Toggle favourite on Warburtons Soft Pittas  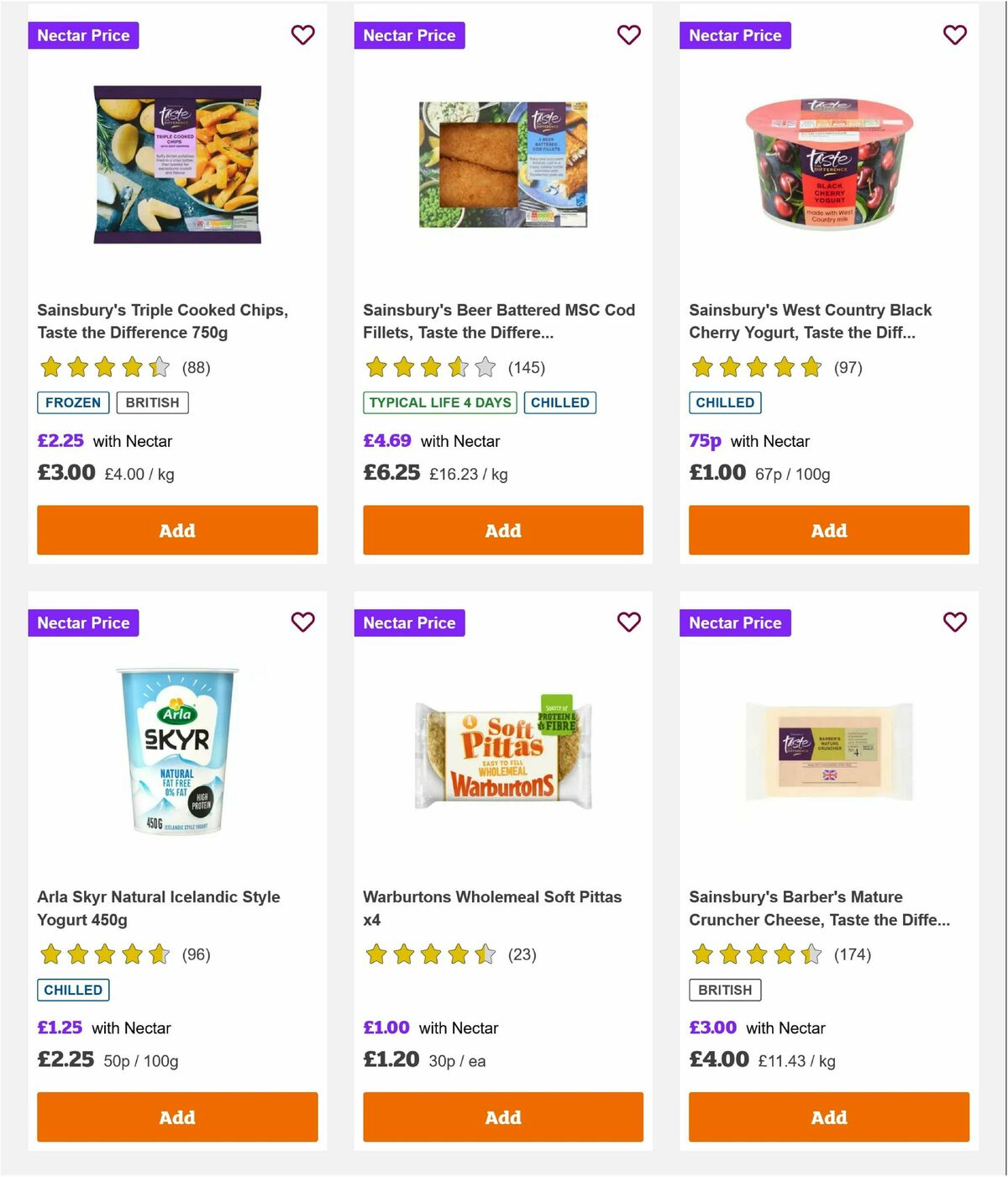[x=628, y=623]
